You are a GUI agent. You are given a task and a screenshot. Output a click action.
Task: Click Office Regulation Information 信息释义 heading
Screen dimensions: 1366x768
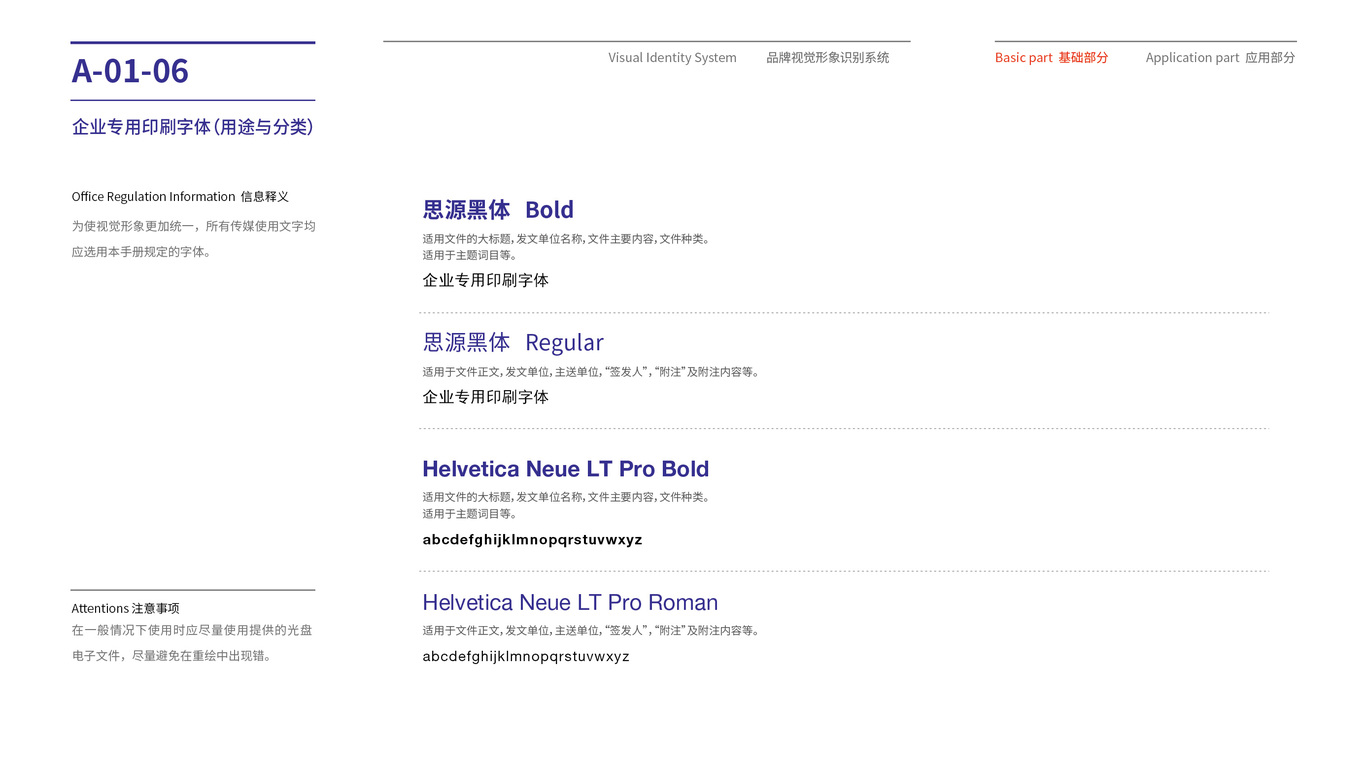click(180, 197)
